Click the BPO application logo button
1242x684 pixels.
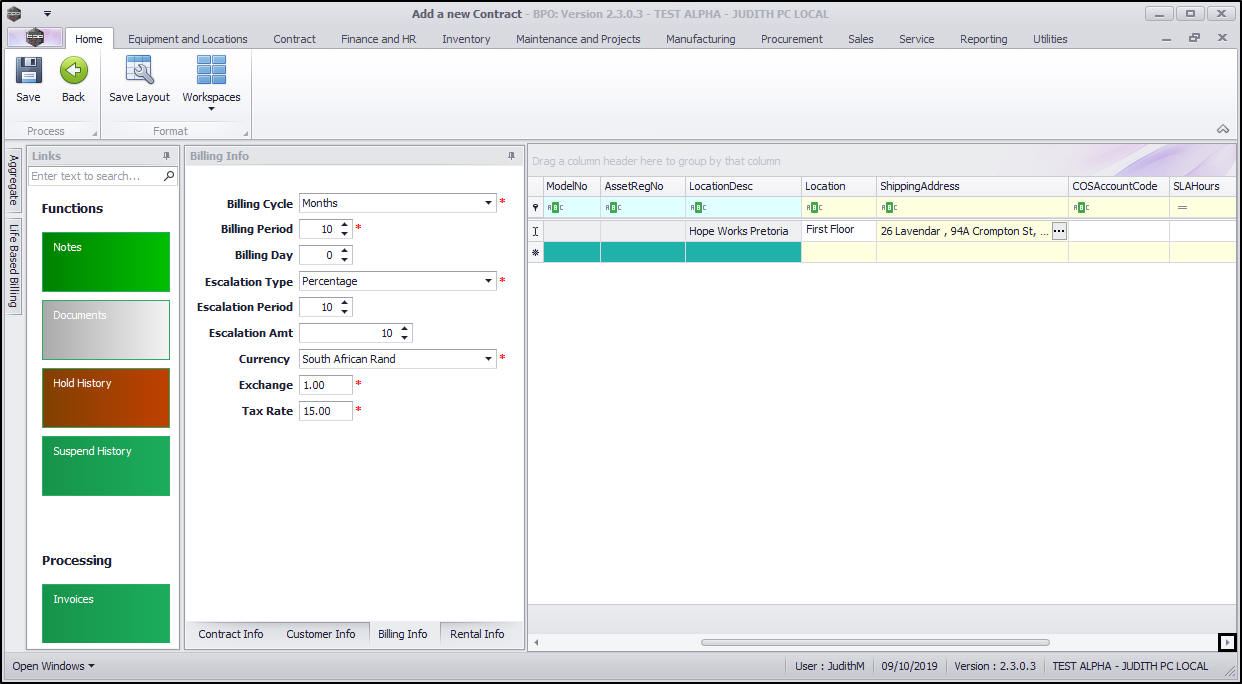(x=35, y=38)
